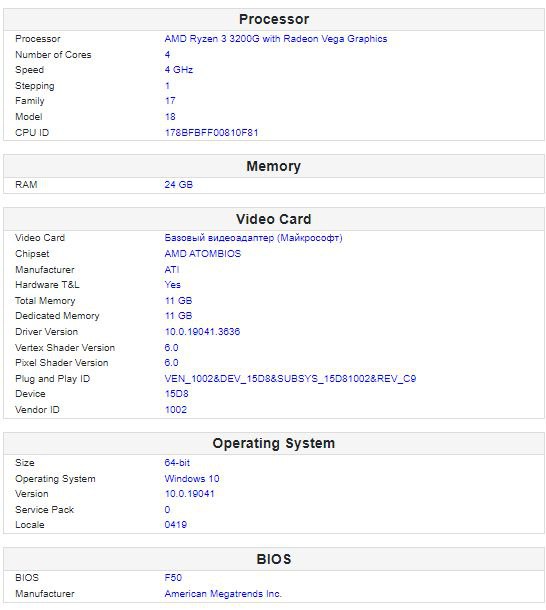The image size is (546, 610).
Task: Click the Dedicated Memory label
Action: (57, 316)
